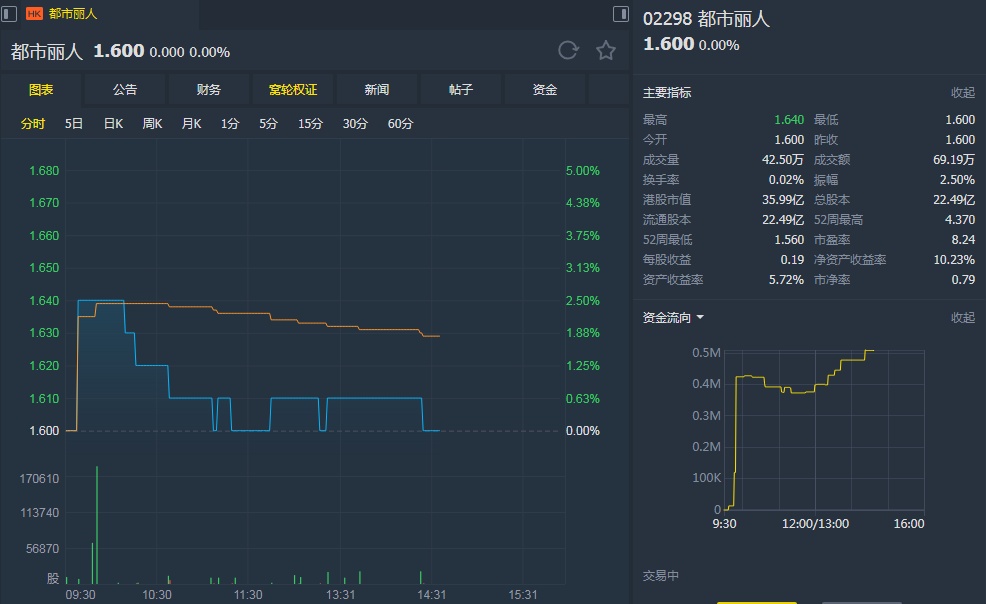Viewport: 986px width, 604px height.
Task: Switch to the 帖子 tab
Action: (460, 90)
